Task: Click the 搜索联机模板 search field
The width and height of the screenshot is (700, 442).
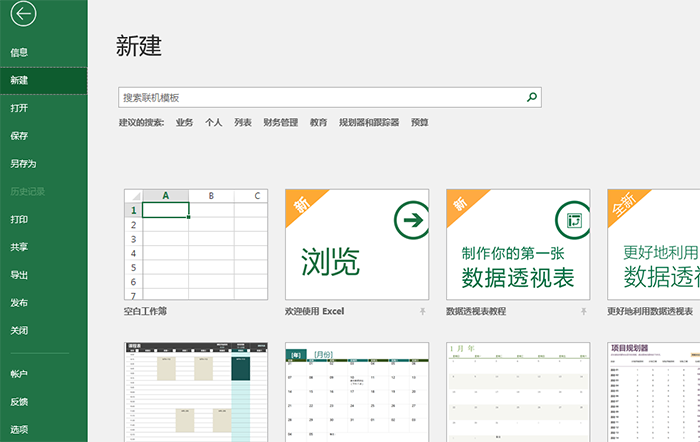Action: [320, 97]
